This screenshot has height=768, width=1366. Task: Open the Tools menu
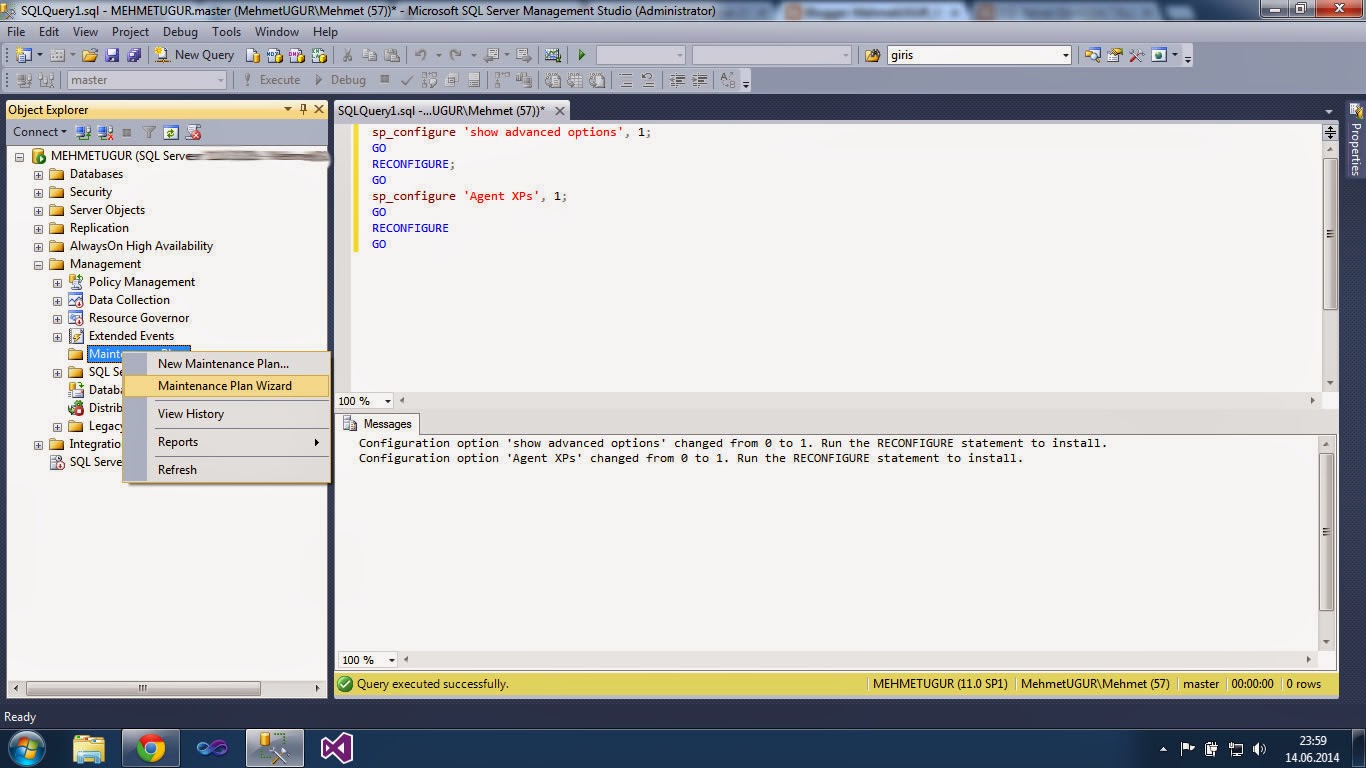226,31
